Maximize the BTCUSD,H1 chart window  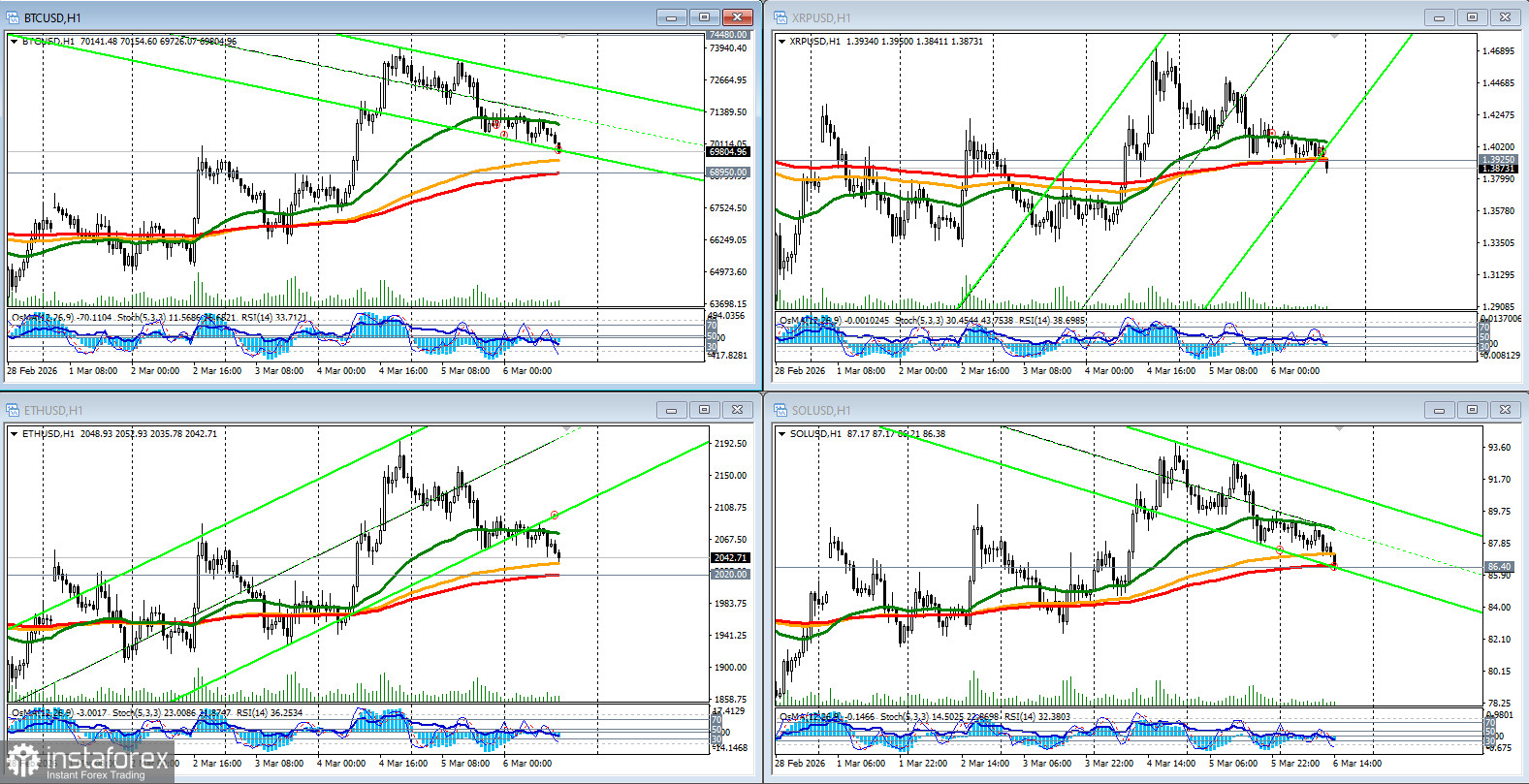[x=705, y=17]
